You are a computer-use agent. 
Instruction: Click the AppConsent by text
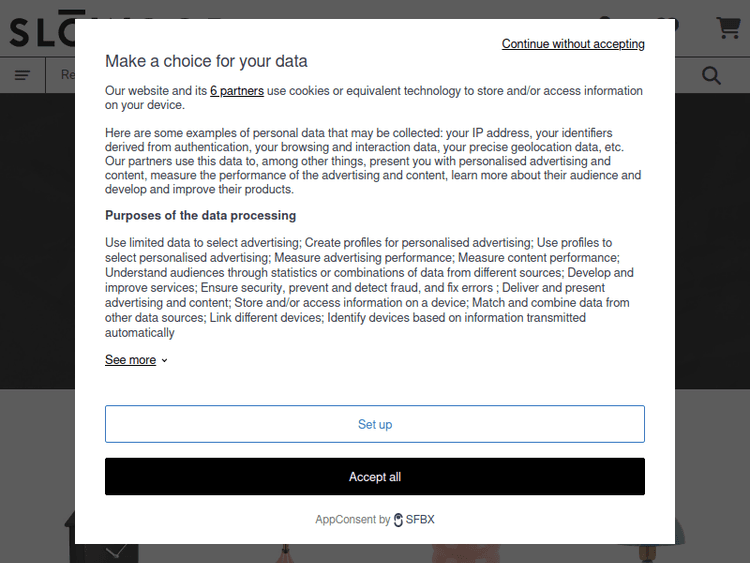[x=352, y=520]
